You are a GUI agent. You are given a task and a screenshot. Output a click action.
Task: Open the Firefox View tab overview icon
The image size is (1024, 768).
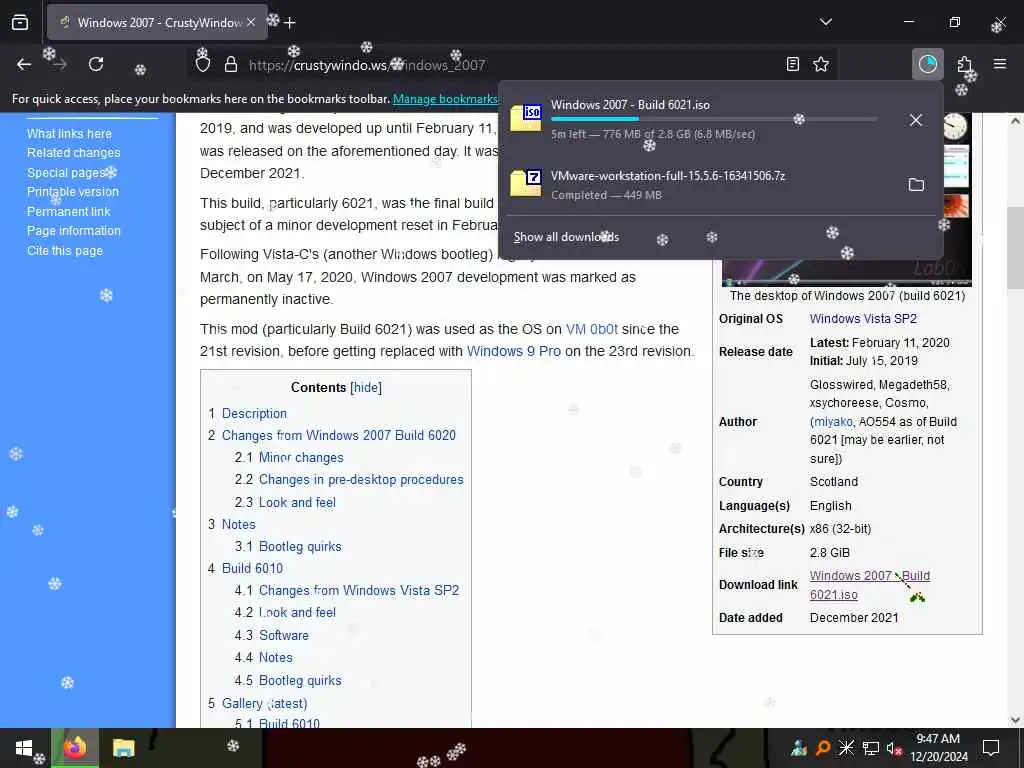click(20, 22)
